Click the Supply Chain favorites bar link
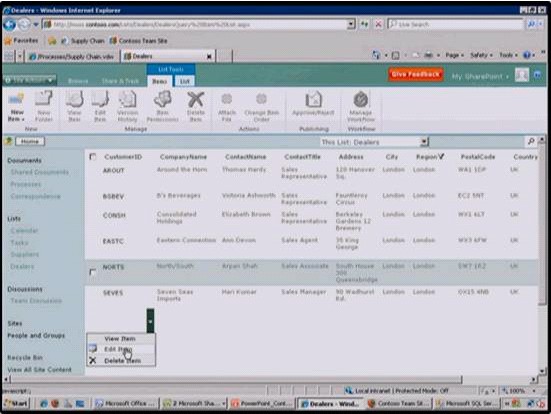This screenshot has width=551, height=414. point(83,41)
